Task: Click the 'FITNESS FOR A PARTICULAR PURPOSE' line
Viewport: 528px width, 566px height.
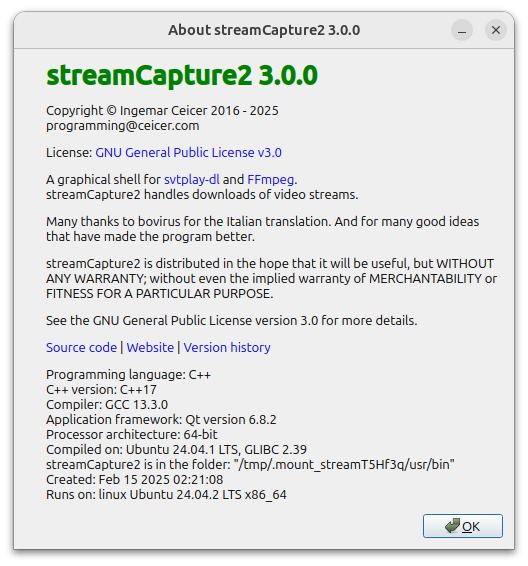Action: [160, 294]
